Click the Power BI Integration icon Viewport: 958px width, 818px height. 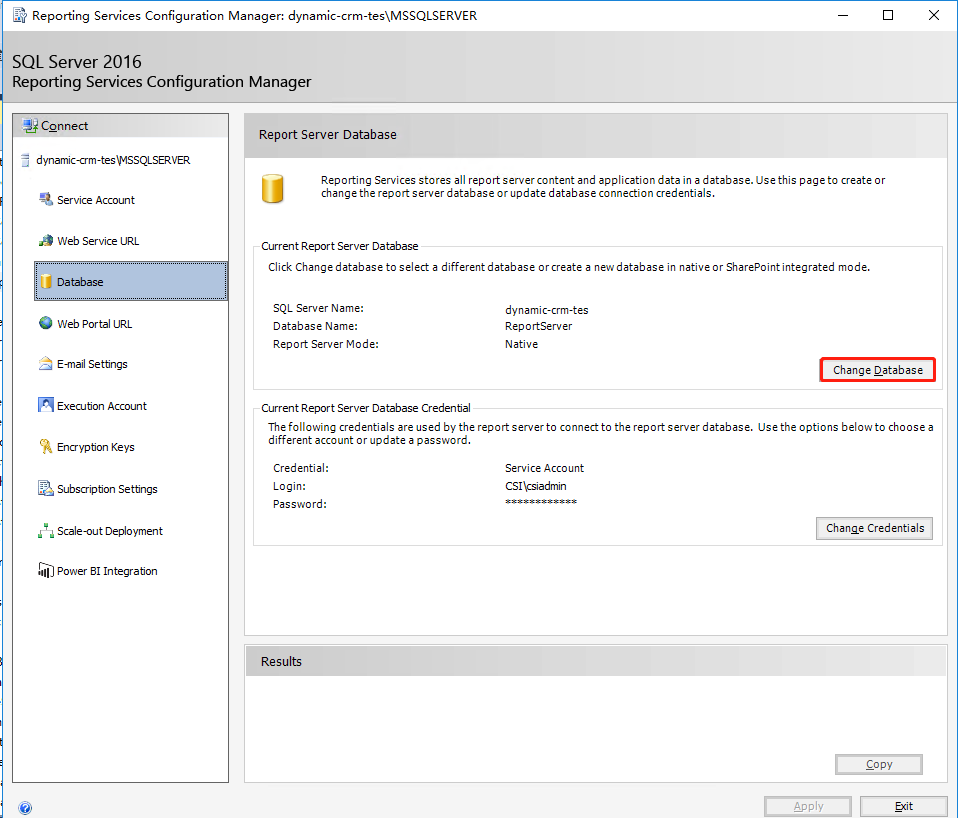click(46, 571)
